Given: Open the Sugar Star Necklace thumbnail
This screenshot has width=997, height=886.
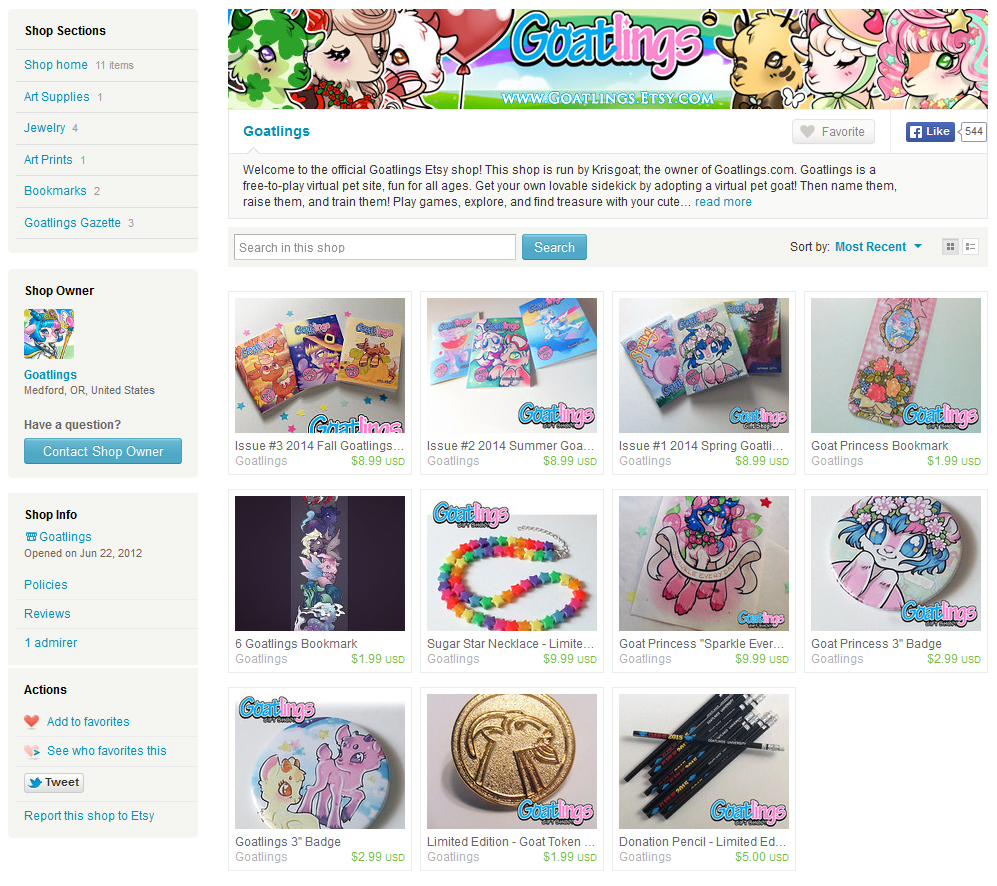Looking at the screenshot, I should coord(512,564).
